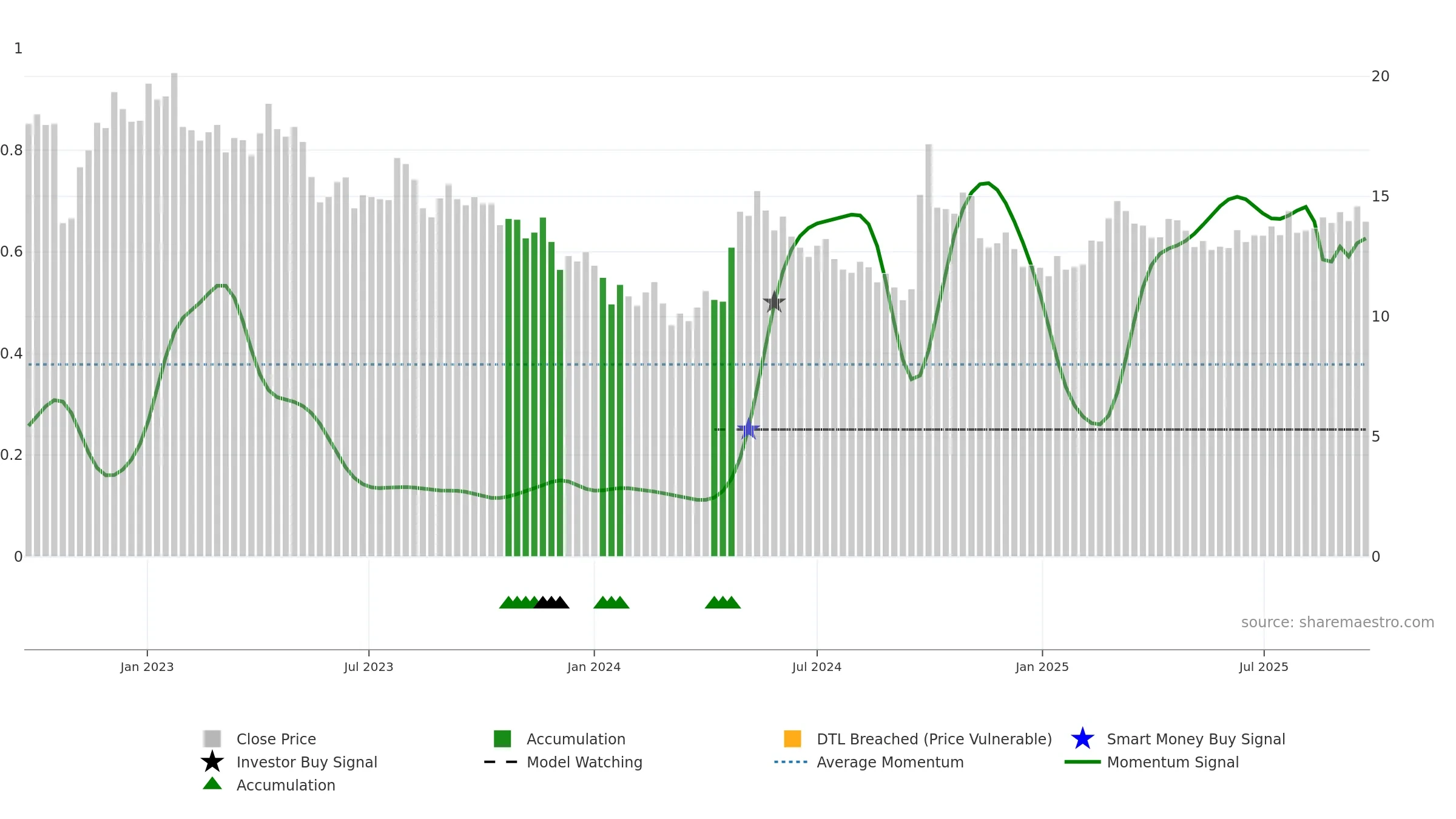Click the blue Smart Money Buy star on chart
Image resolution: width=1456 pixels, height=819 pixels.
(749, 429)
